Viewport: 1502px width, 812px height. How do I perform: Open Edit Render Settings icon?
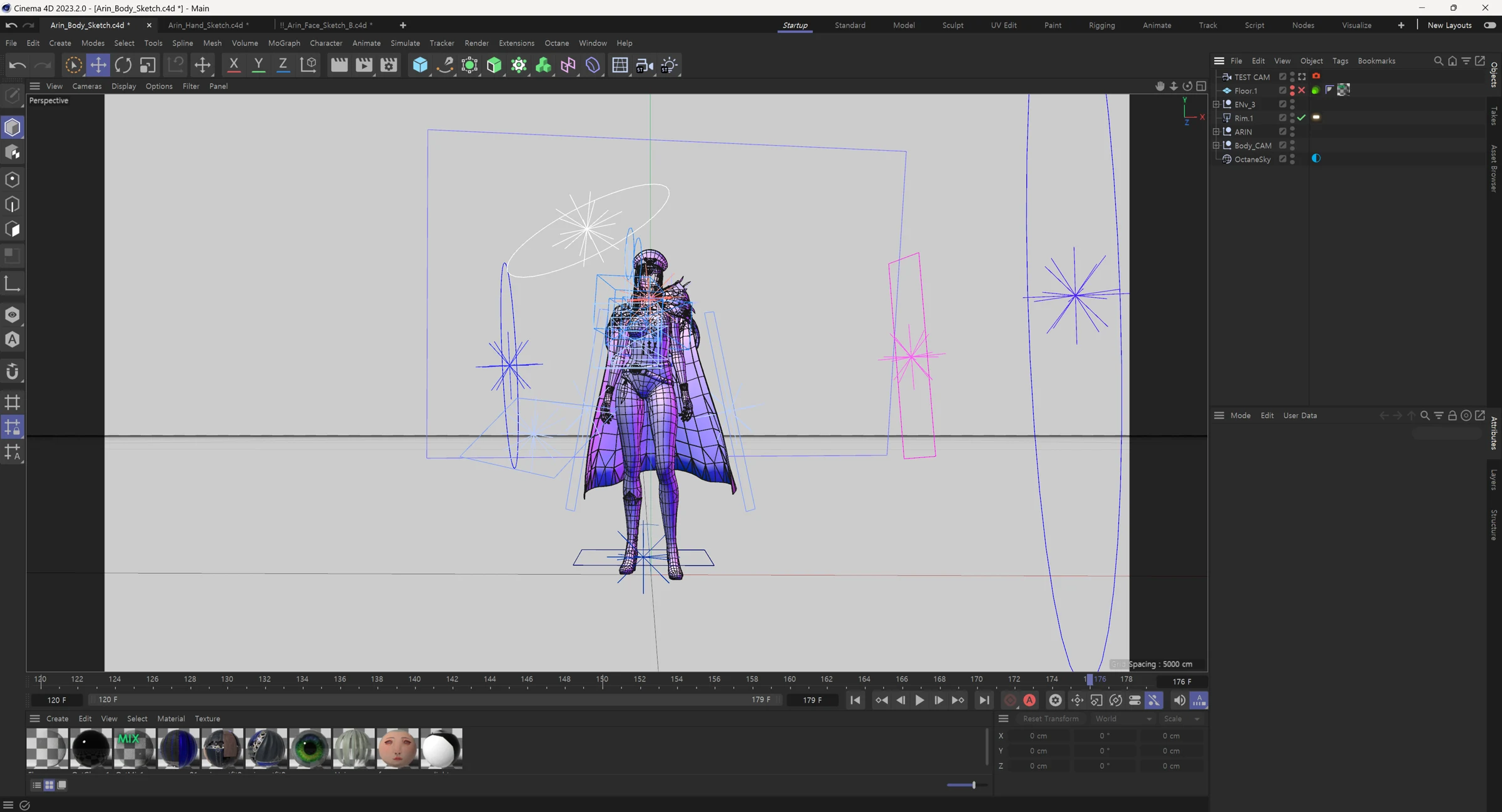pos(389,65)
